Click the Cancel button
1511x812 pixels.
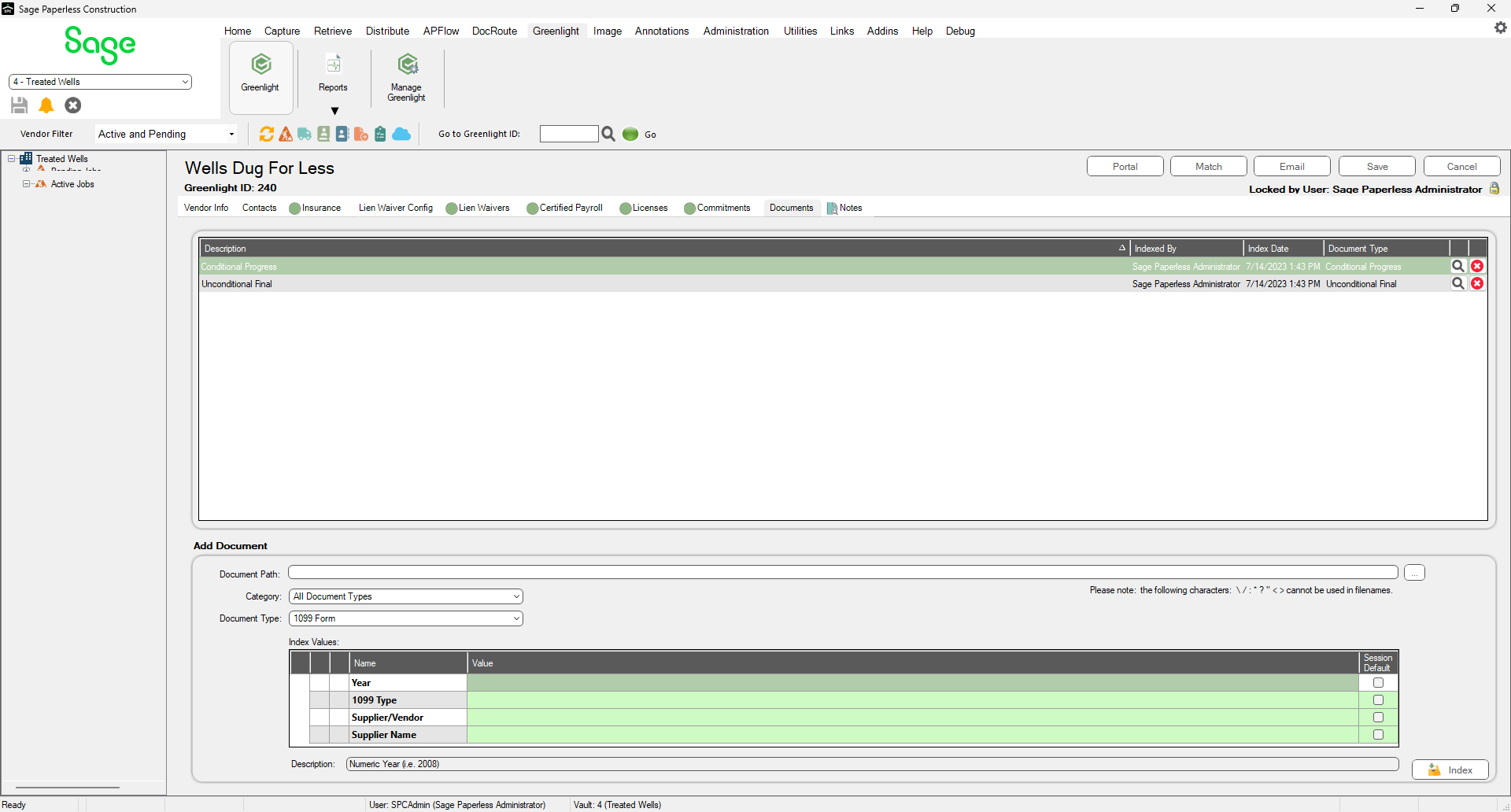pyautogui.click(x=1462, y=167)
